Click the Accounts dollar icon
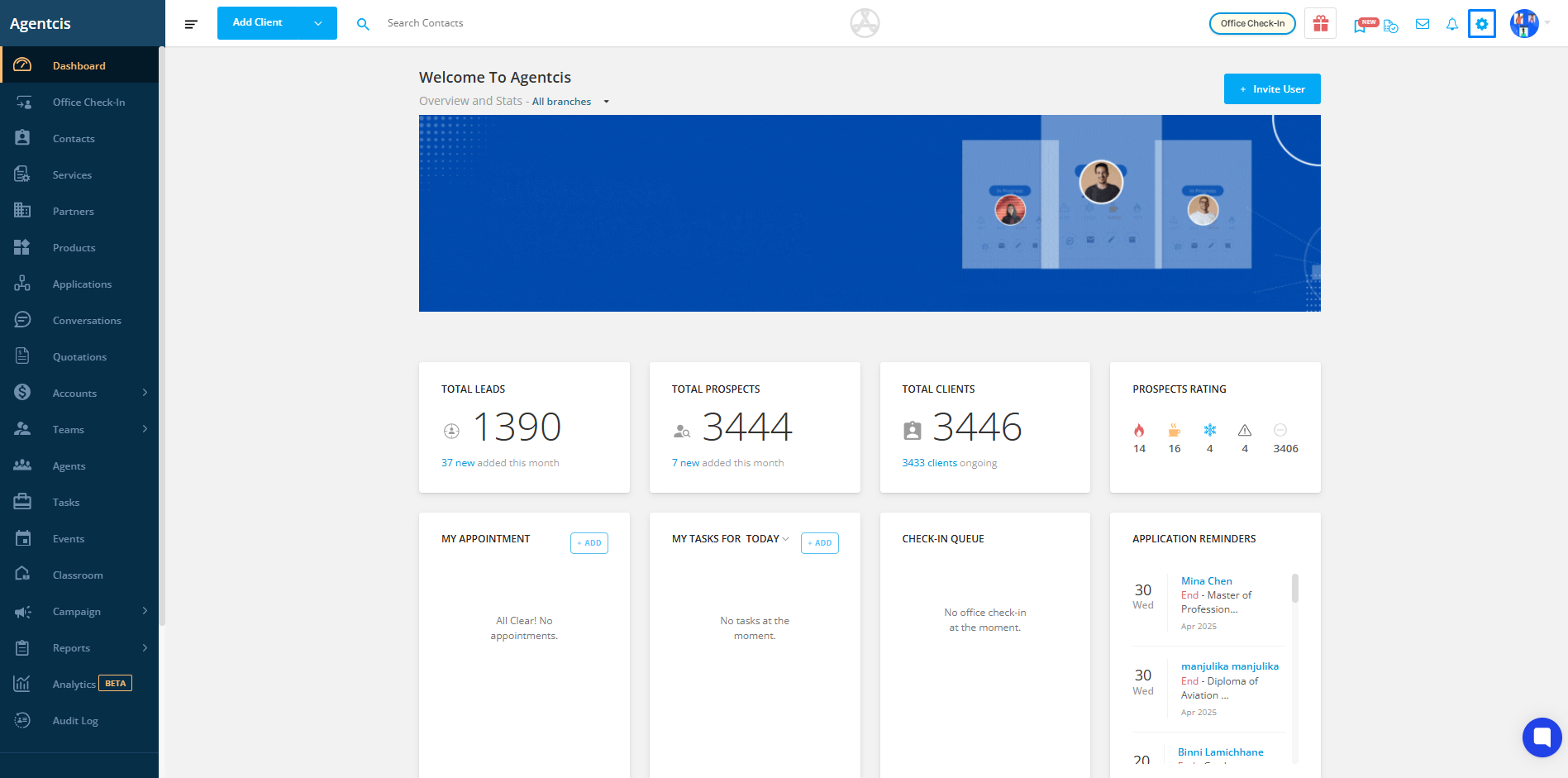This screenshot has width=1568, height=778. tap(22, 393)
